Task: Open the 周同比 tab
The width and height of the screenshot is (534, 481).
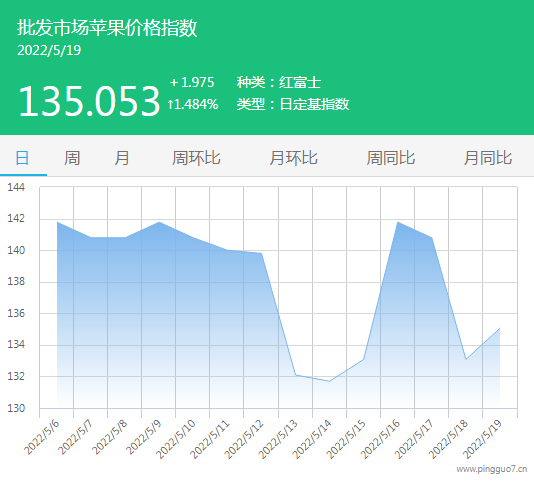Action: 391,158
